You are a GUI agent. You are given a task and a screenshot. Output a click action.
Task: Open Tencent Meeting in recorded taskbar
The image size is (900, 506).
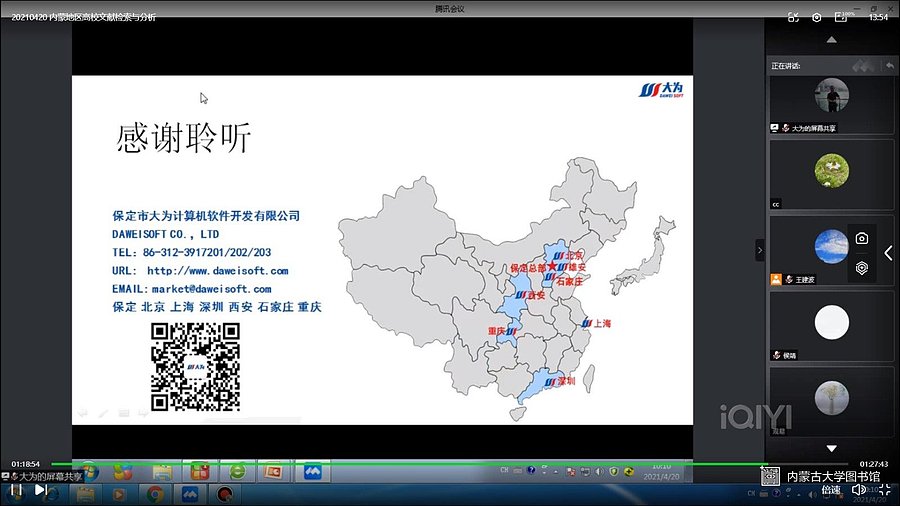[x=312, y=472]
